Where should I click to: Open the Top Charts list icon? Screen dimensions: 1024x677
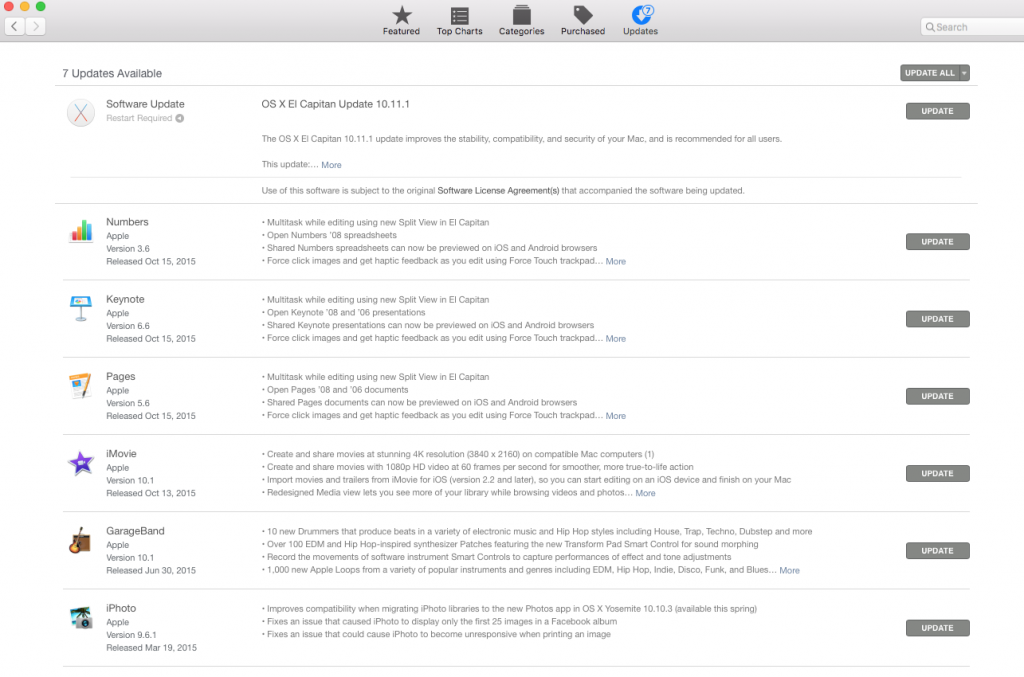coord(460,16)
